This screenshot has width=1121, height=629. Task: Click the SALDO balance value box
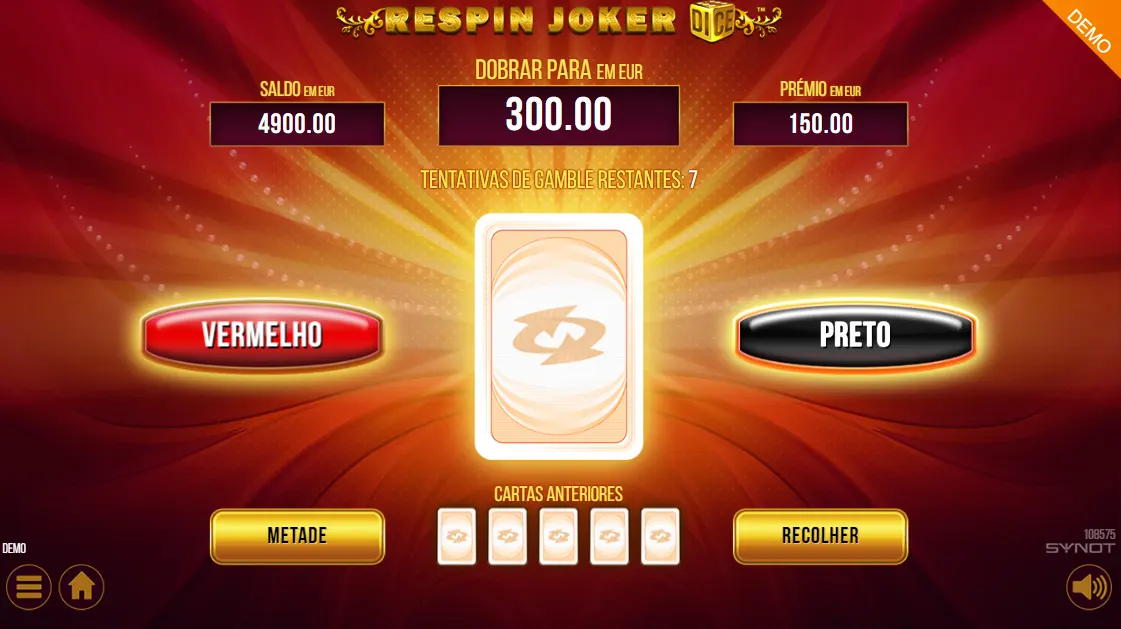click(x=297, y=124)
